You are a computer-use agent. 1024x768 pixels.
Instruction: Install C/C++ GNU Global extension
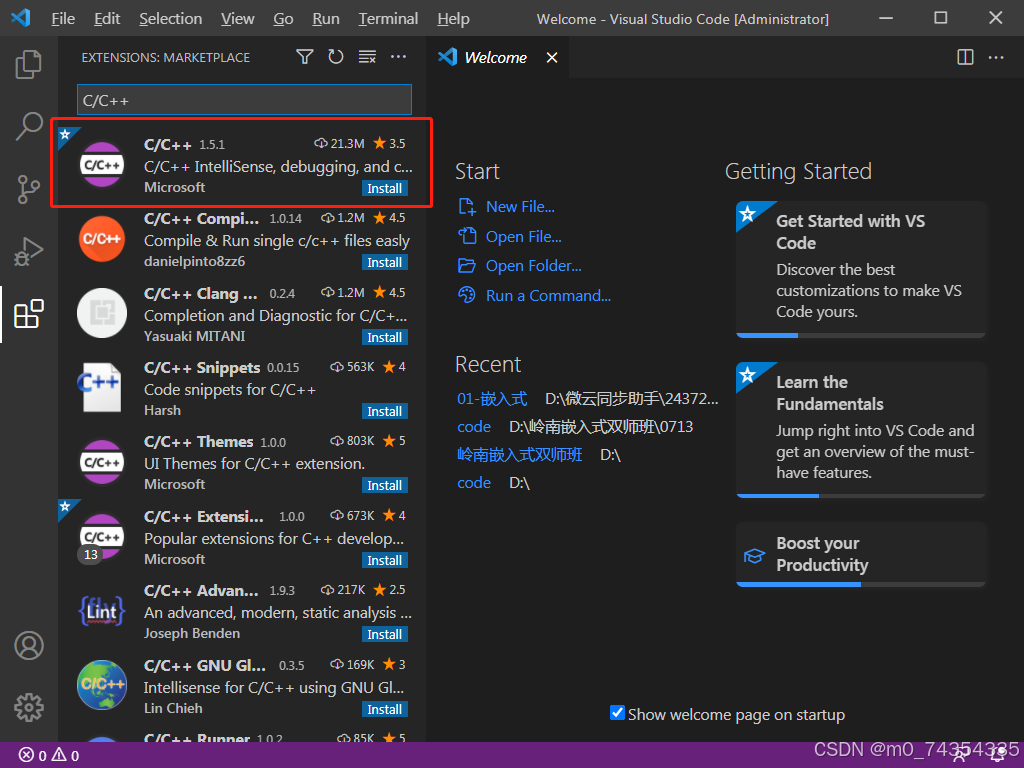(385, 710)
